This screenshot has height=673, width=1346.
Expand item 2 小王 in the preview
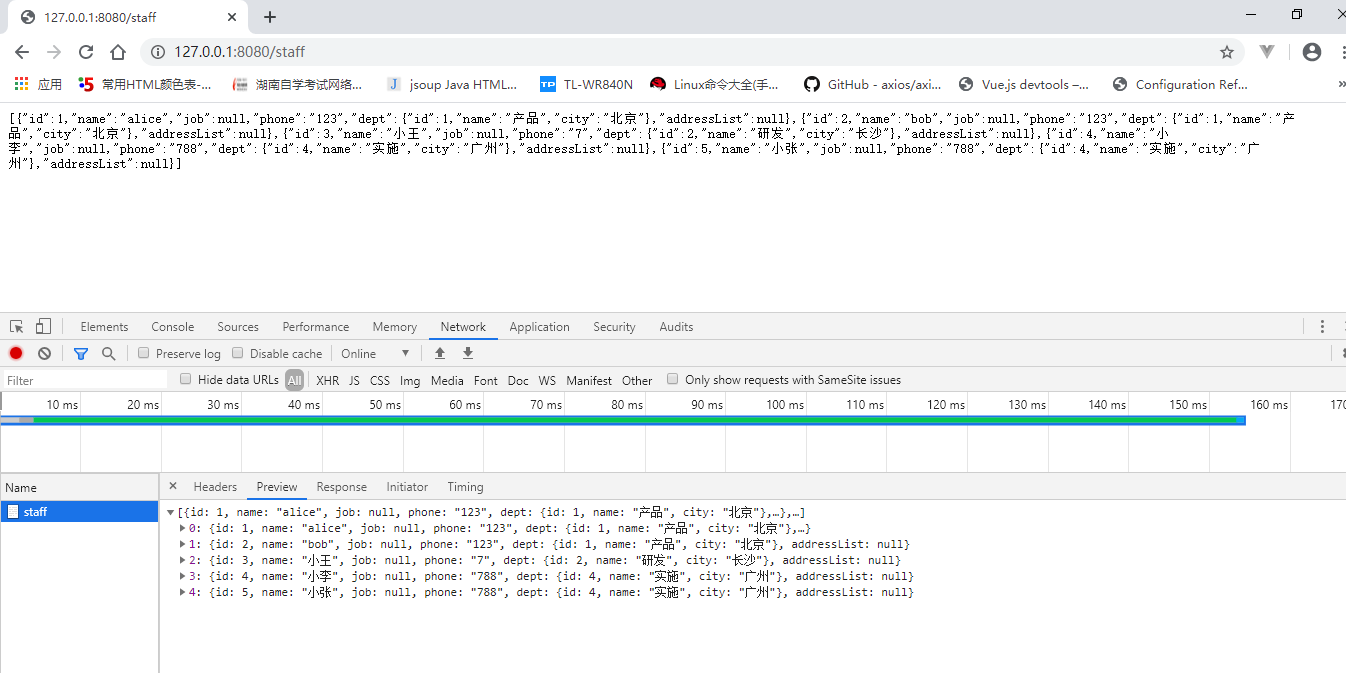(182, 560)
